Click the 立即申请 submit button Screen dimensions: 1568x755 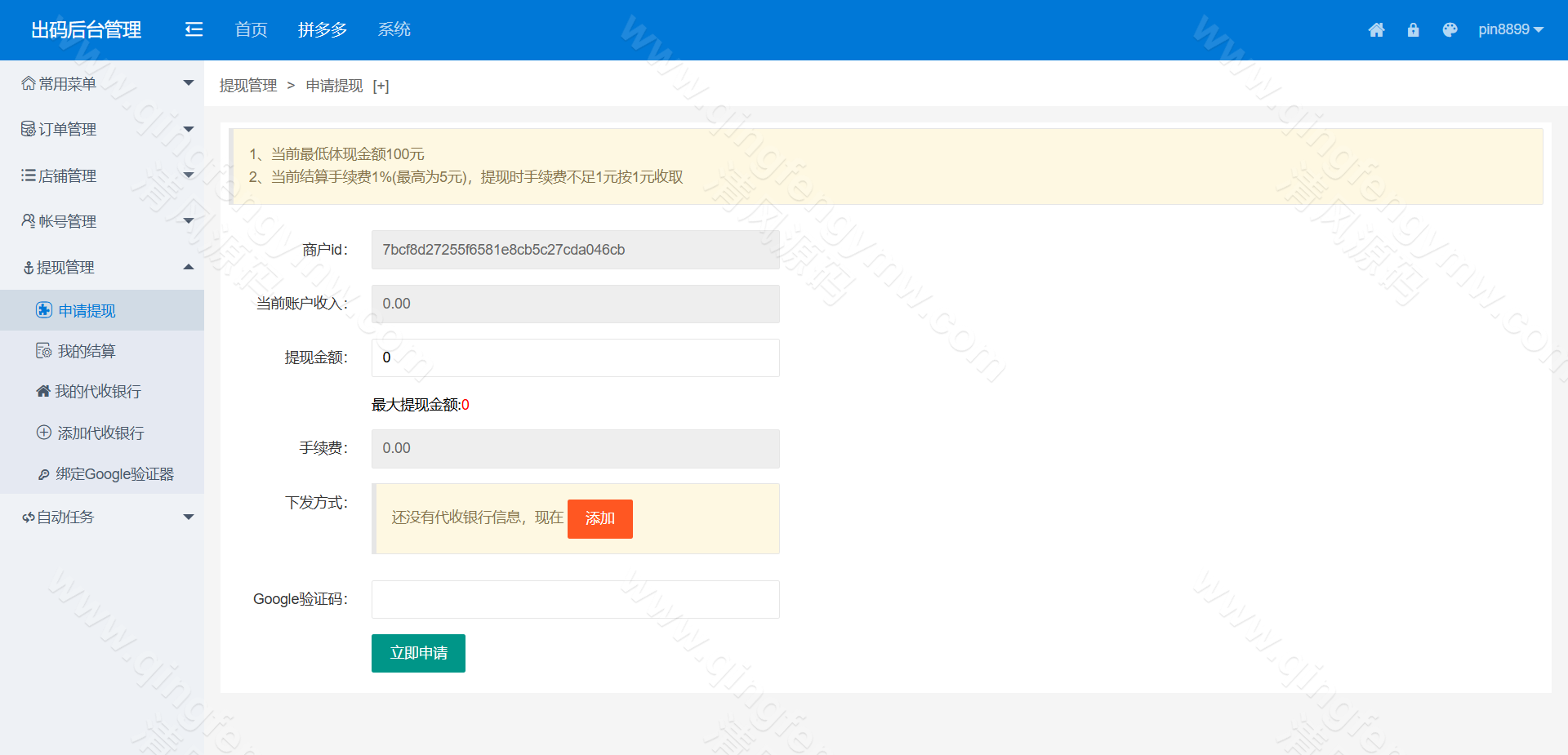(x=417, y=653)
